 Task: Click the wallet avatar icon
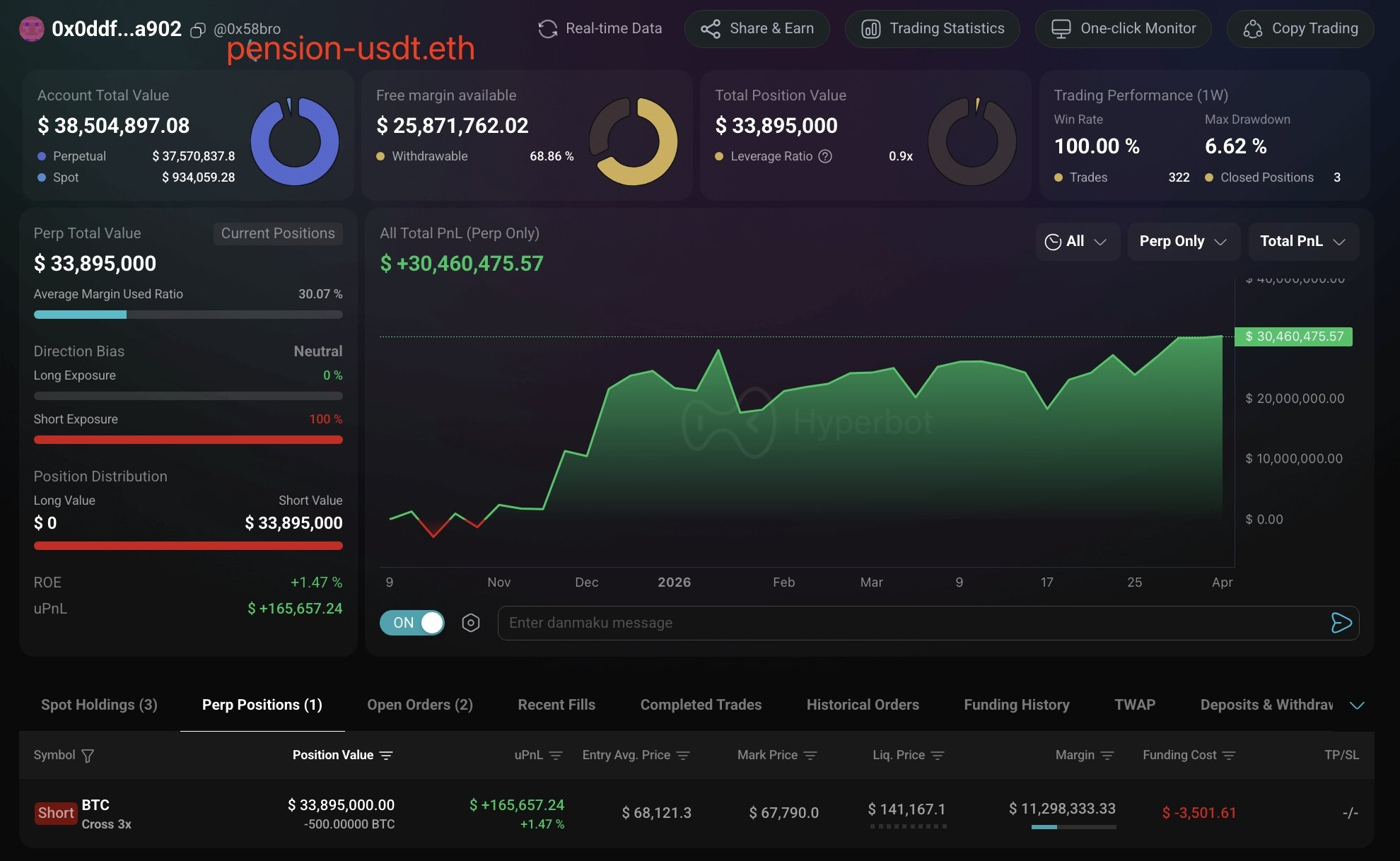(31, 29)
